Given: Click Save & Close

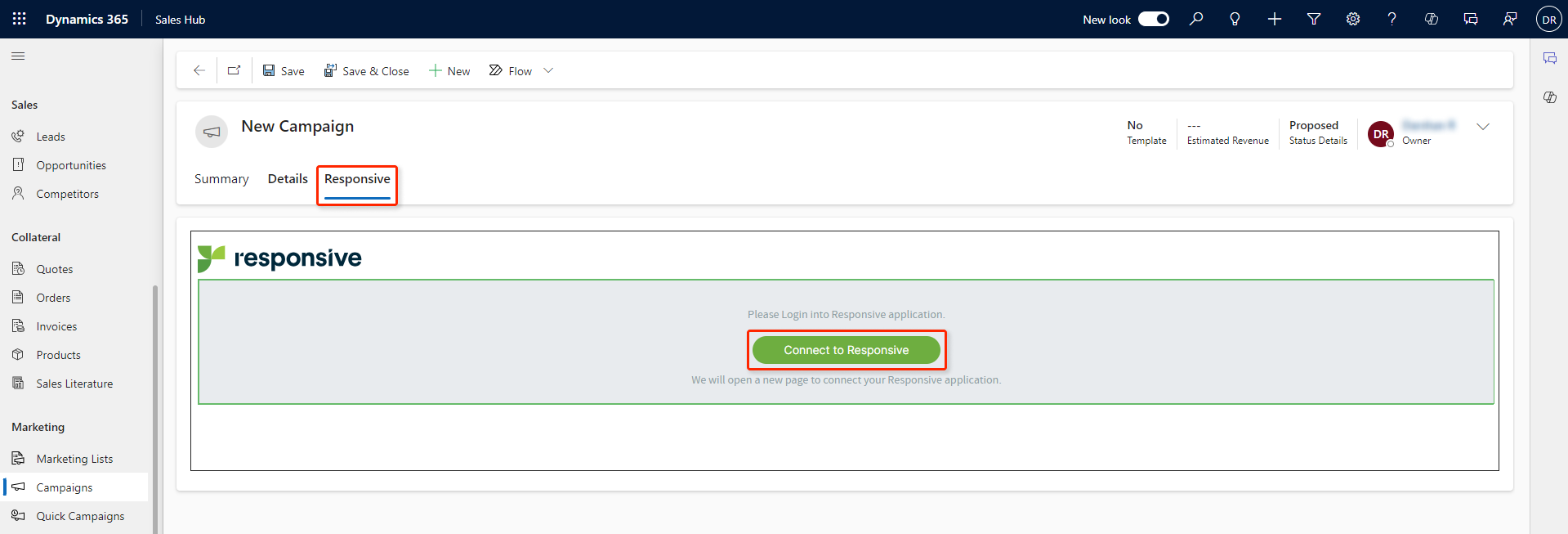Looking at the screenshot, I should (366, 71).
